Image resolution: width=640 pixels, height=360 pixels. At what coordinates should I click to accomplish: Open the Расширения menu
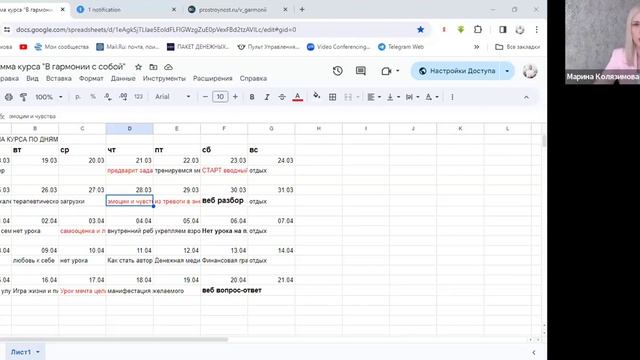click(213, 78)
